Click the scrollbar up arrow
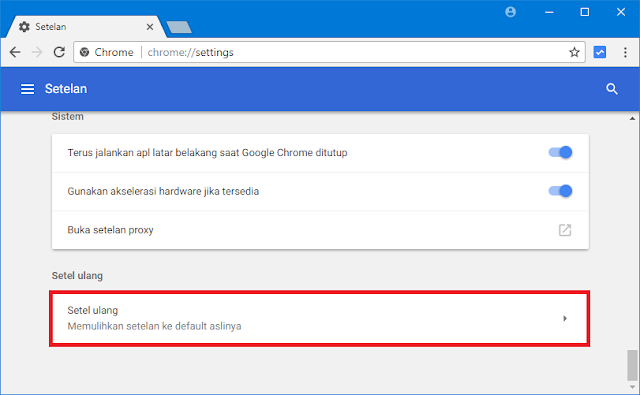This screenshot has width=640, height=395. point(632,119)
